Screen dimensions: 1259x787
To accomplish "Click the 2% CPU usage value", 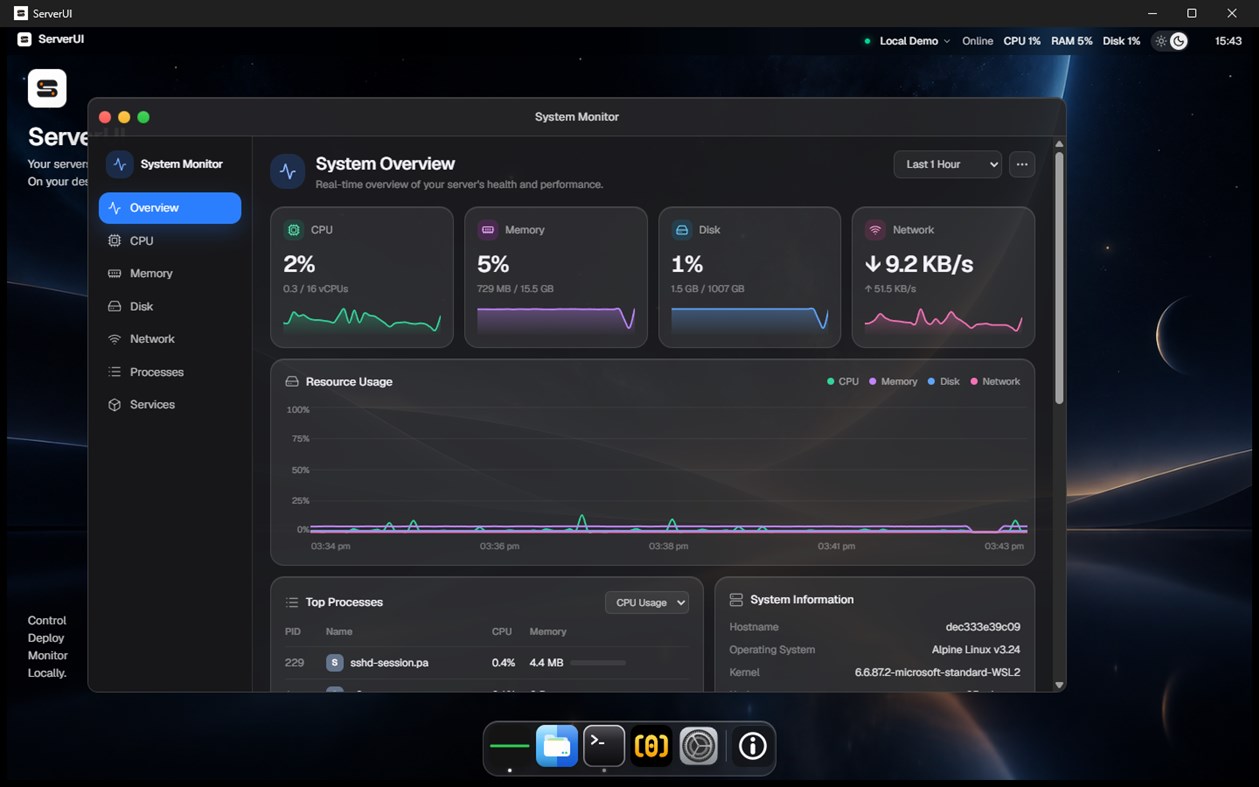I will [x=299, y=264].
